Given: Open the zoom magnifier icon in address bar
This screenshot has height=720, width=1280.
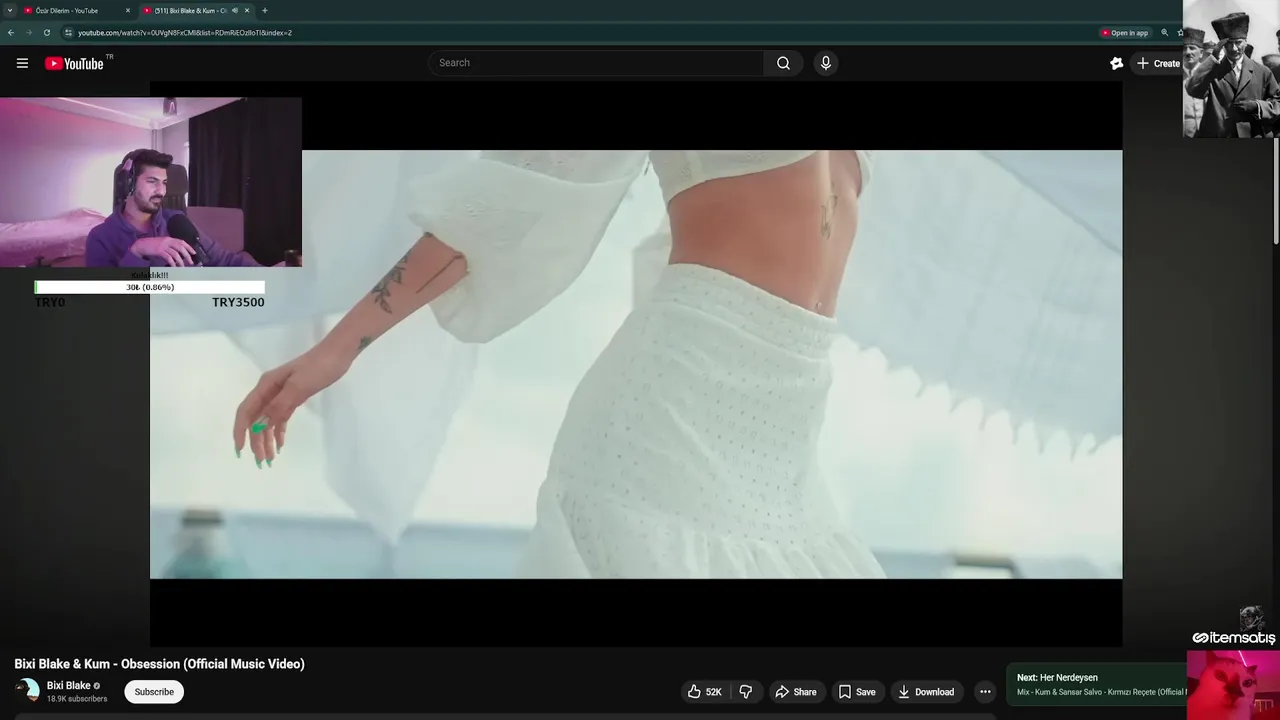Looking at the screenshot, I should pos(1164,33).
